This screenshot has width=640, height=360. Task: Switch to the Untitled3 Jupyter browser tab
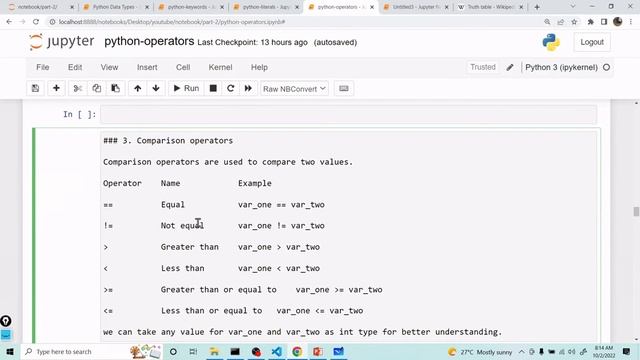pyautogui.click(x=416, y=7)
